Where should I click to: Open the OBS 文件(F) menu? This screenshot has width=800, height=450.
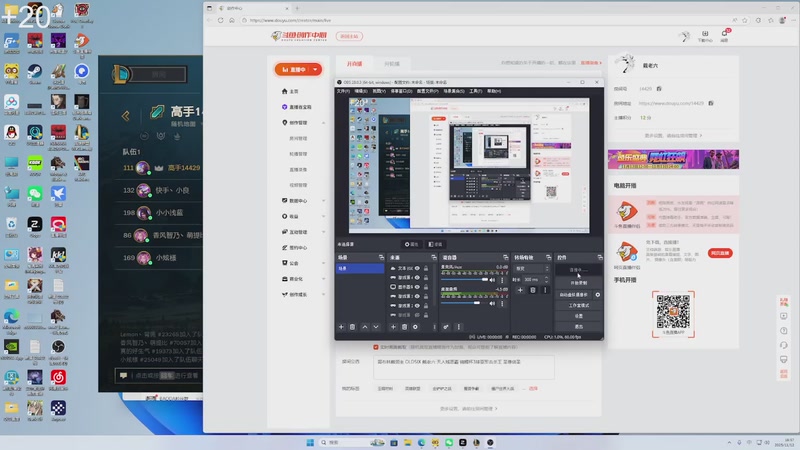pos(343,91)
